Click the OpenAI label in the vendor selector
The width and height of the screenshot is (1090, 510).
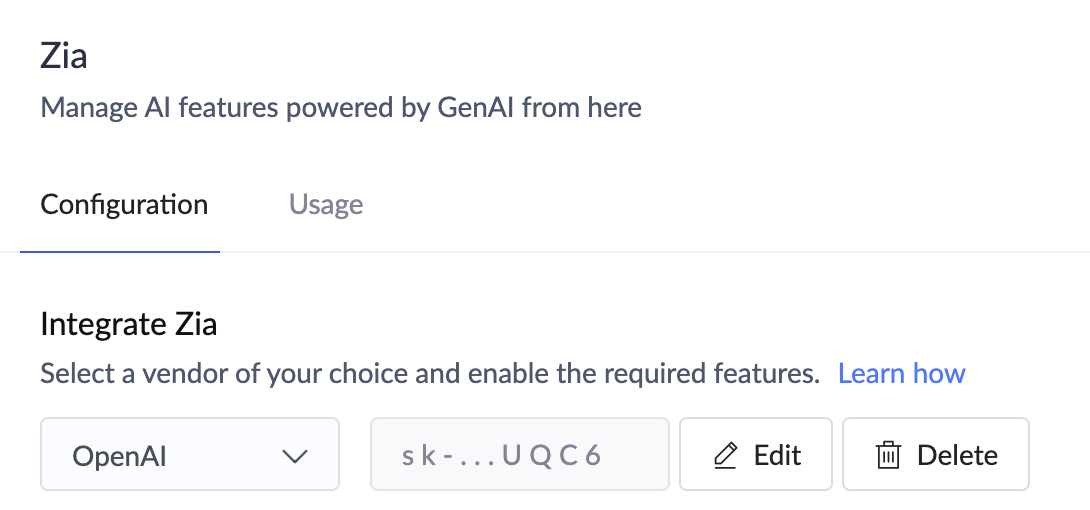(x=119, y=456)
